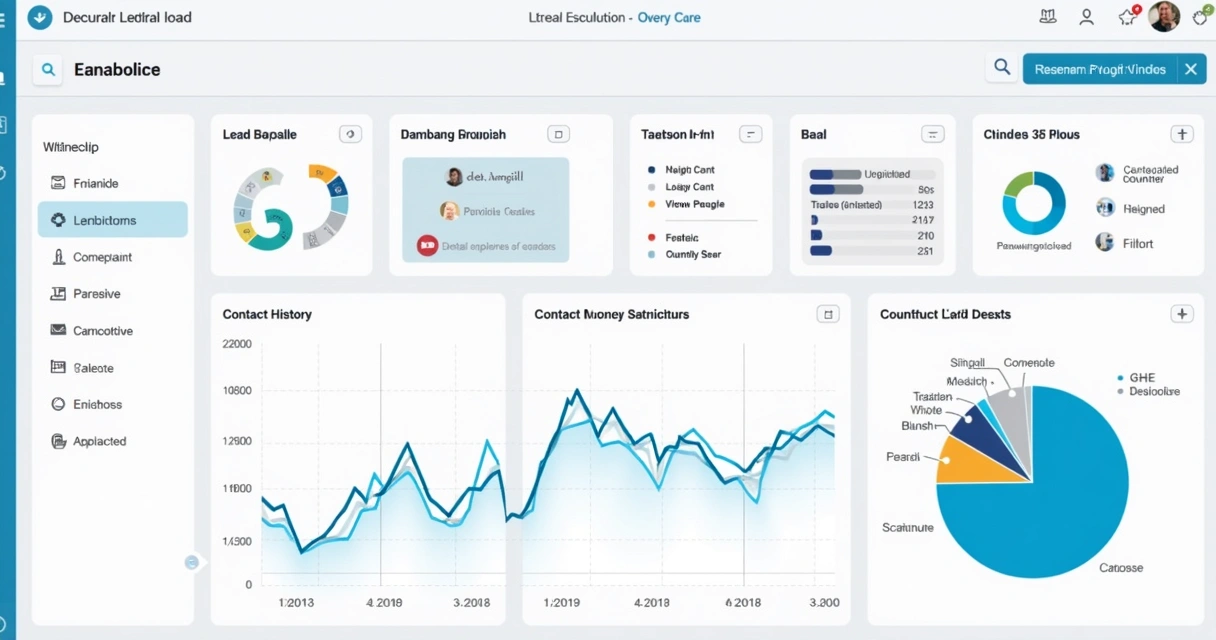The image size is (1216, 640).
Task: Open the user profile avatar
Action: 1164,16
